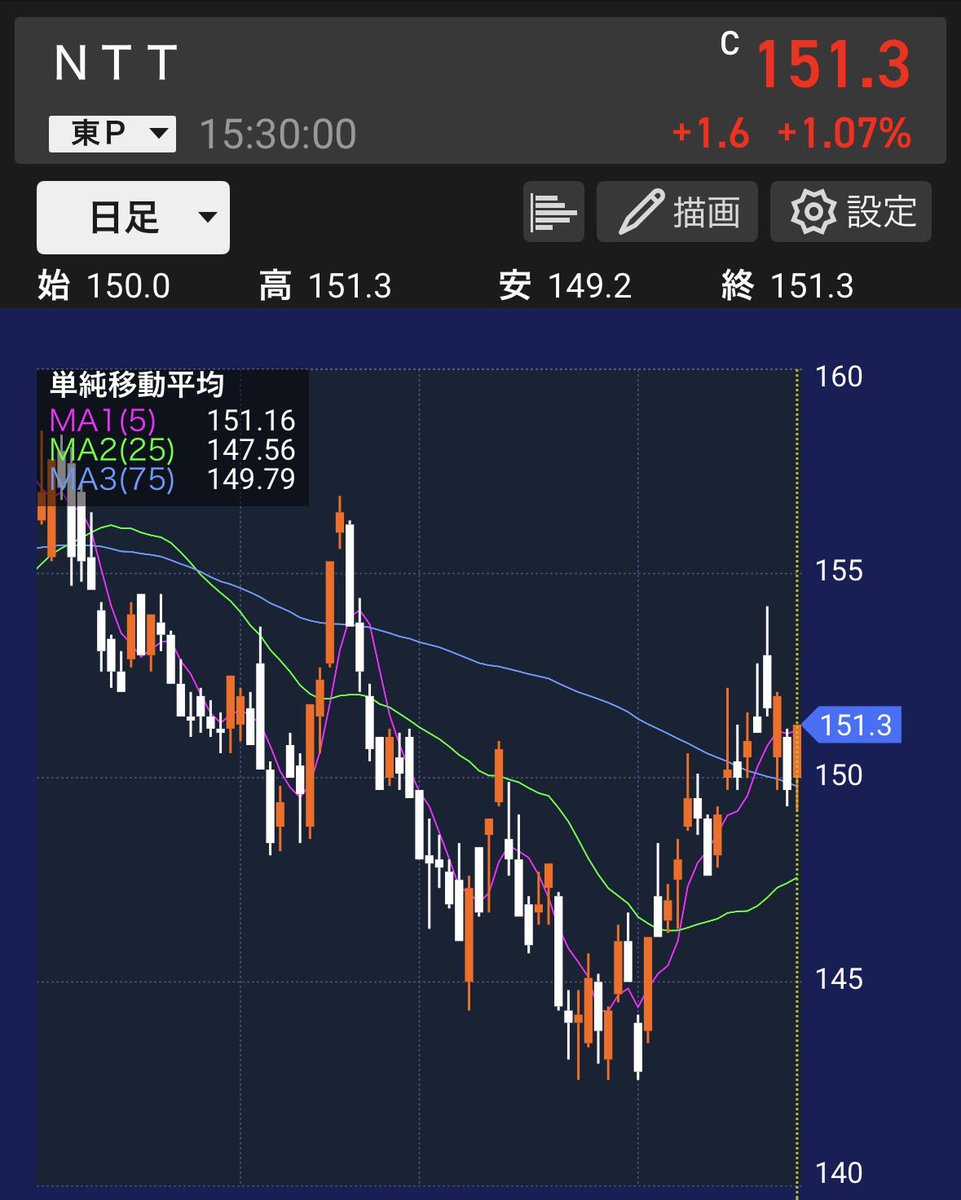The image size is (961, 1200).
Task: Click the 151.16 MA1 value
Action: [x=251, y=421]
